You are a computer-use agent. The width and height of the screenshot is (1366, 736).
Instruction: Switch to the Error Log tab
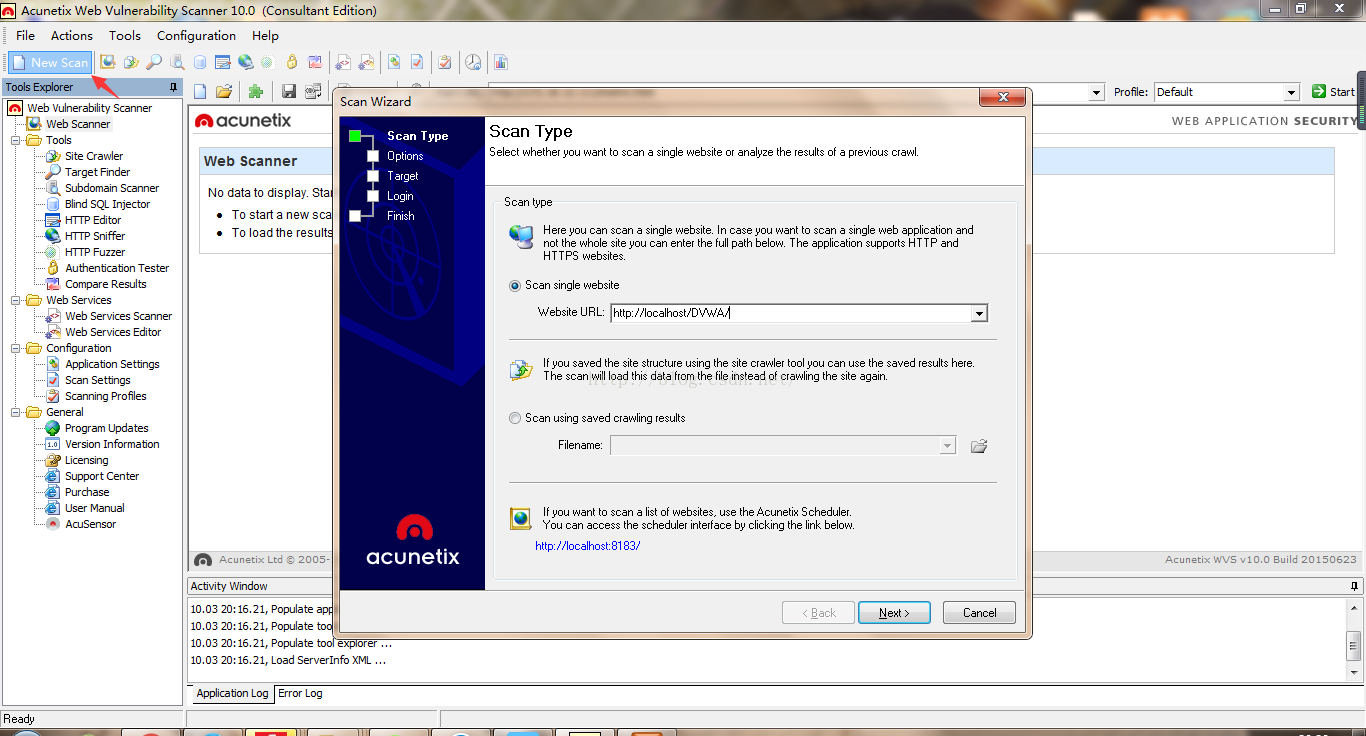[300, 693]
